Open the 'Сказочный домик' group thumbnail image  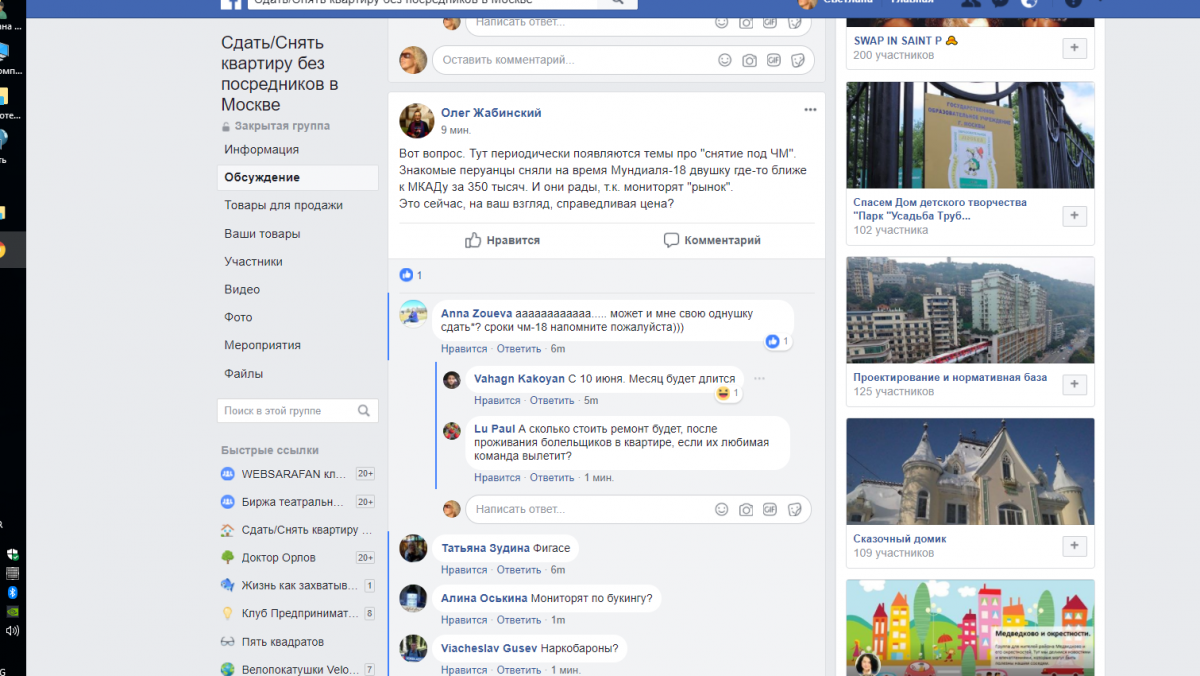[x=970, y=471]
